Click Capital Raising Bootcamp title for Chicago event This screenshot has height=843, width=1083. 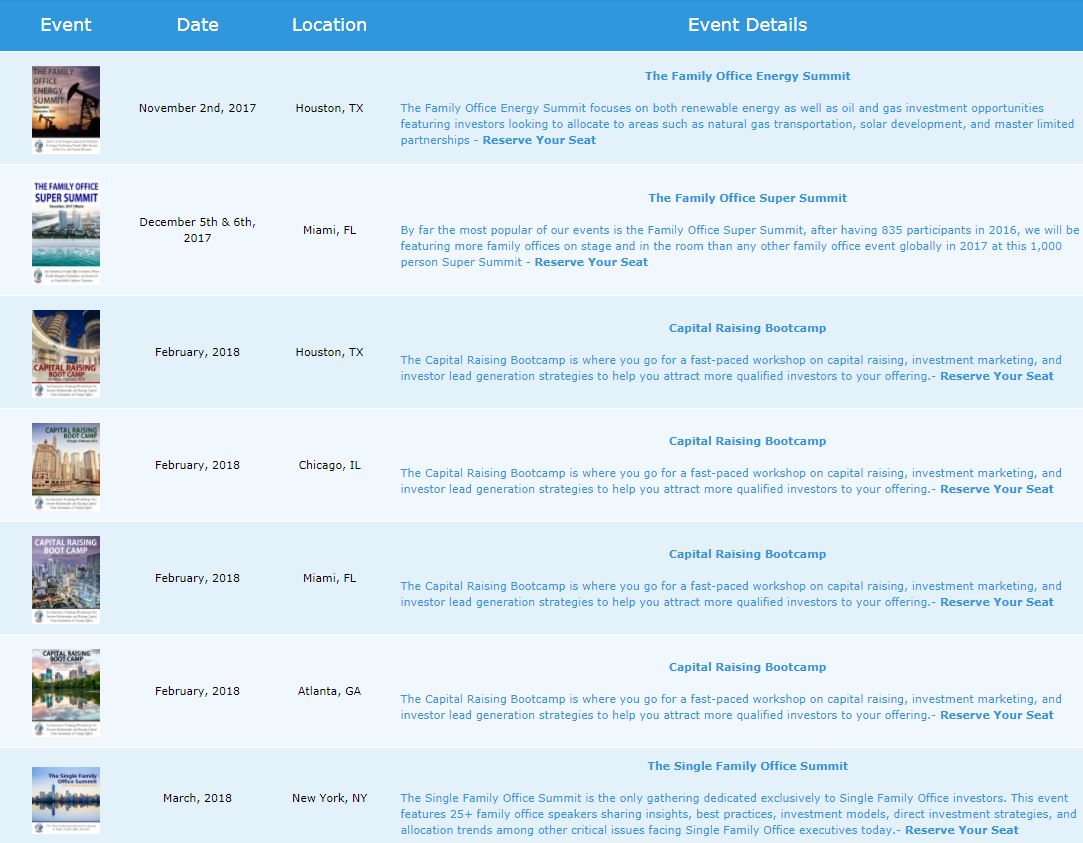(747, 441)
